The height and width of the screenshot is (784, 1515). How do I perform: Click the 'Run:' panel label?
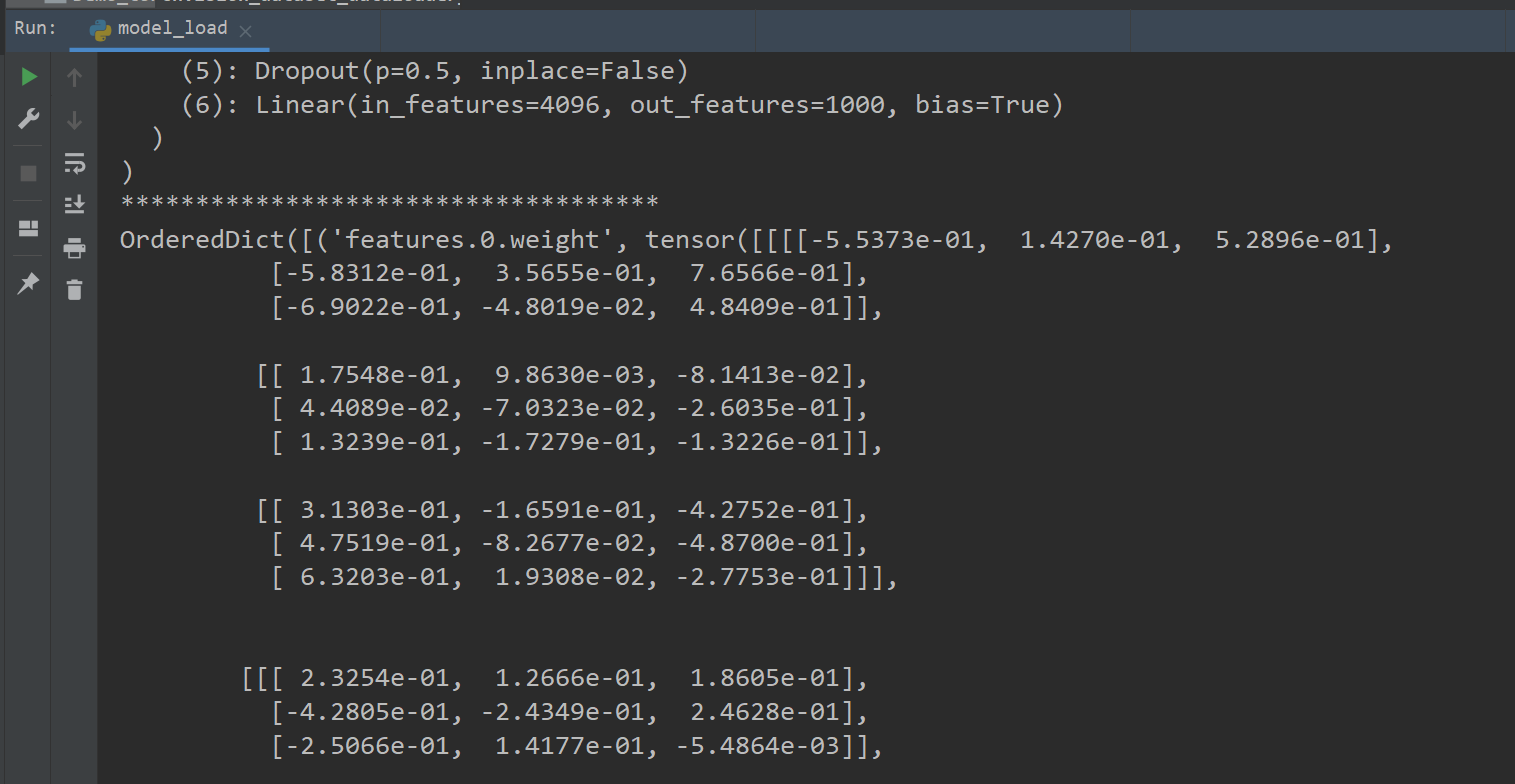[36, 28]
